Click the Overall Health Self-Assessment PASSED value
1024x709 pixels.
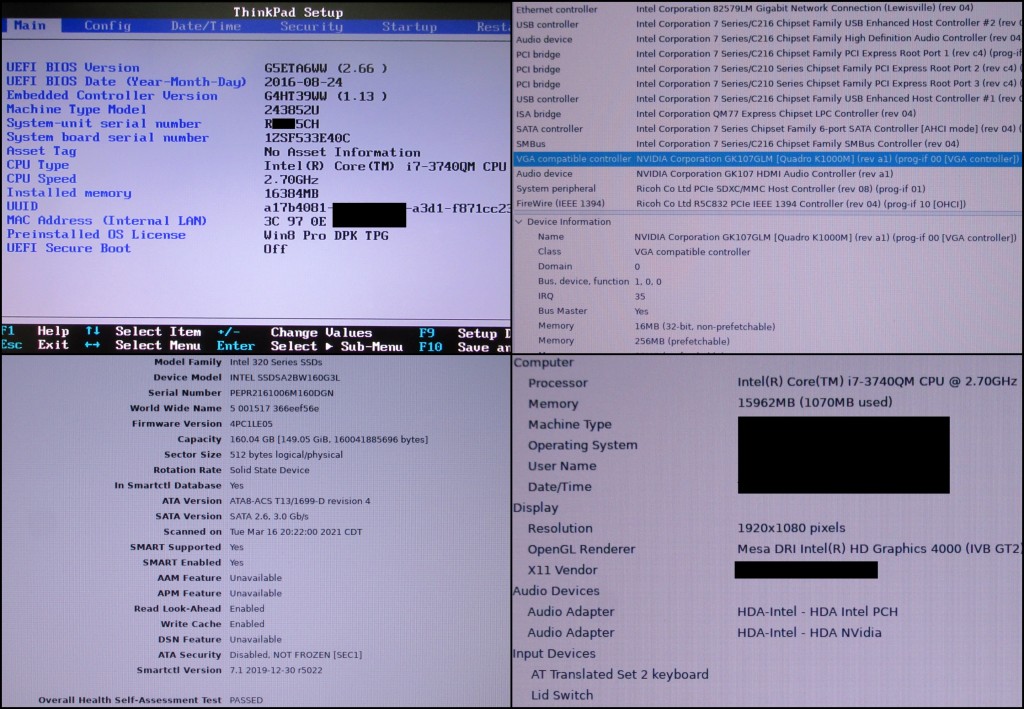246,701
